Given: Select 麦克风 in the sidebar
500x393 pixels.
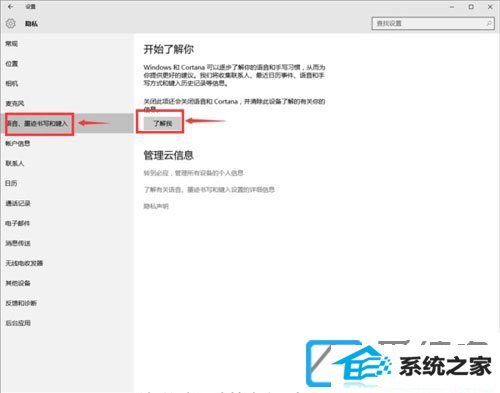Looking at the screenshot, I should pyautogui.click(x=15, y=104).
